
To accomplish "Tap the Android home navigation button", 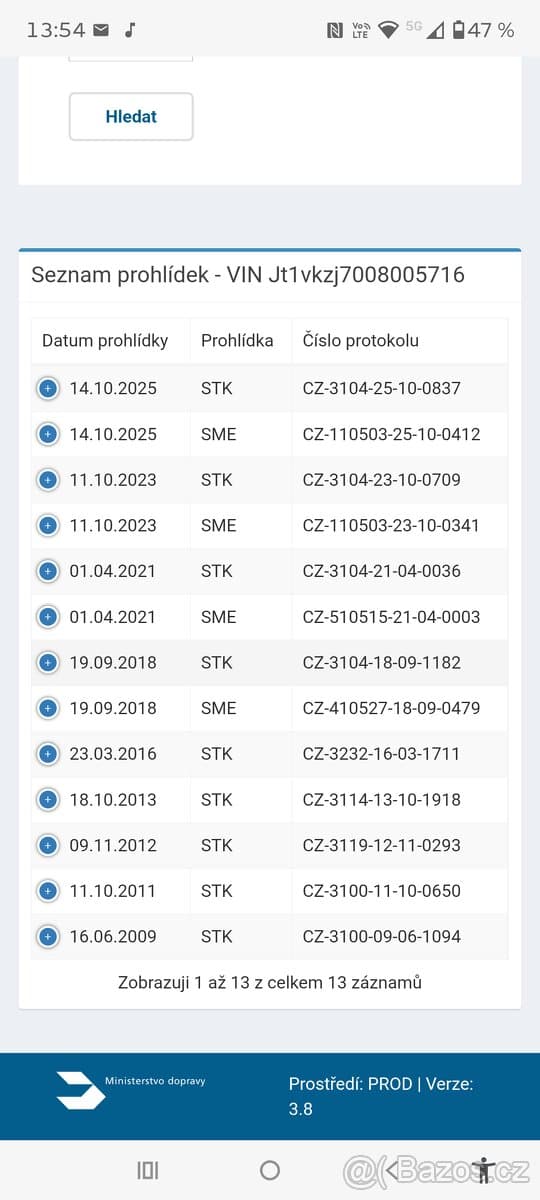I will pyautogui.click(x=270, y=1170).
